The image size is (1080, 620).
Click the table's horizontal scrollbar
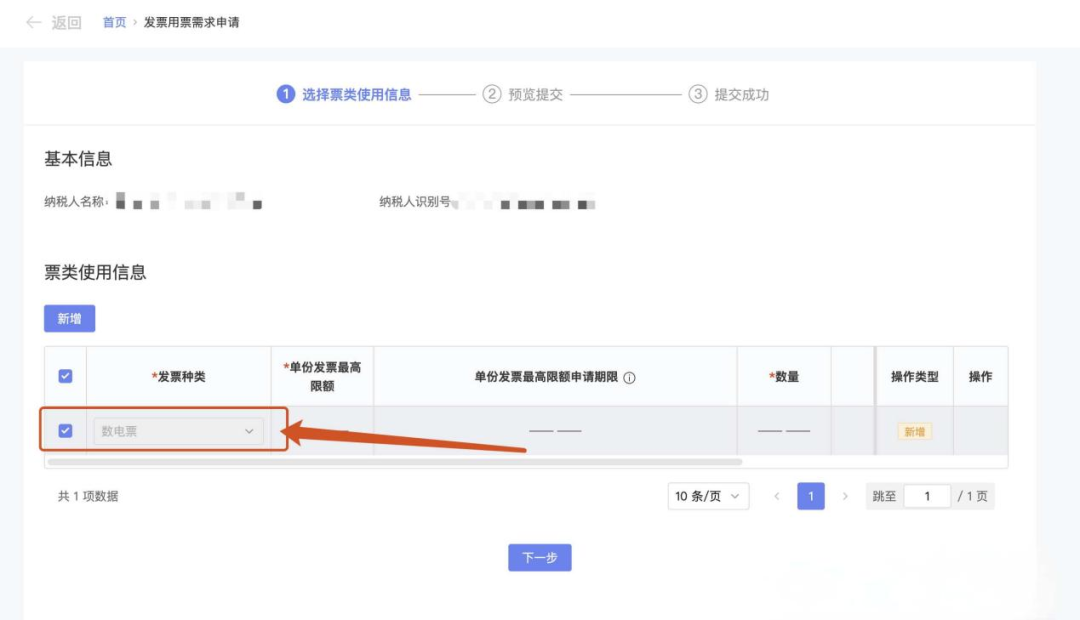(395, 462)
